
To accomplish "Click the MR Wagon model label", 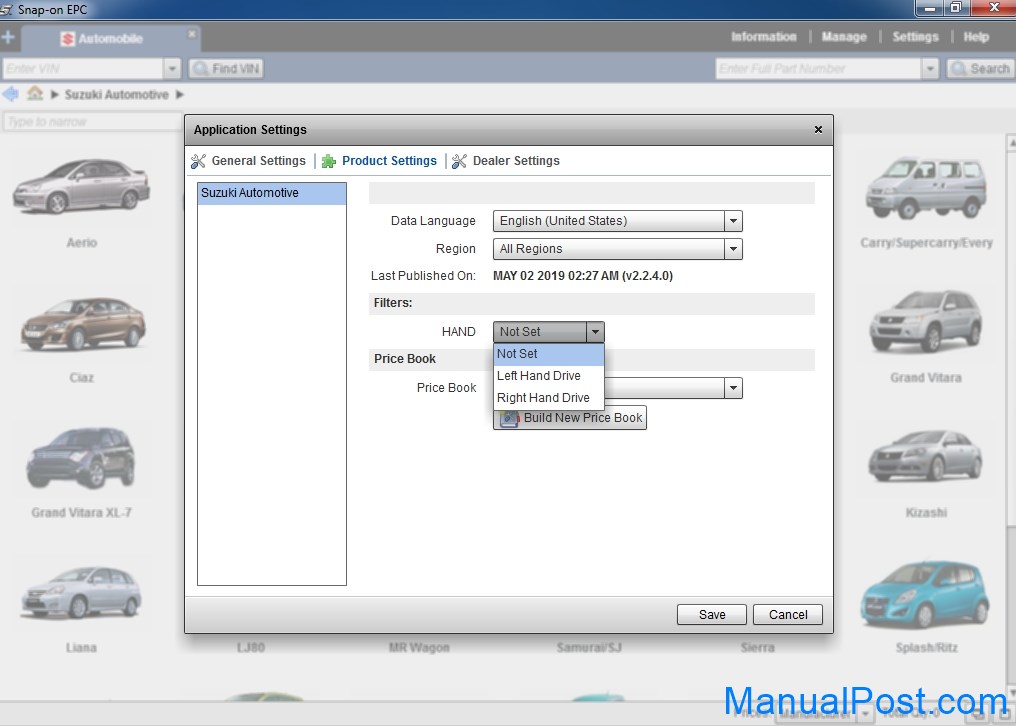I will [419, 648].
